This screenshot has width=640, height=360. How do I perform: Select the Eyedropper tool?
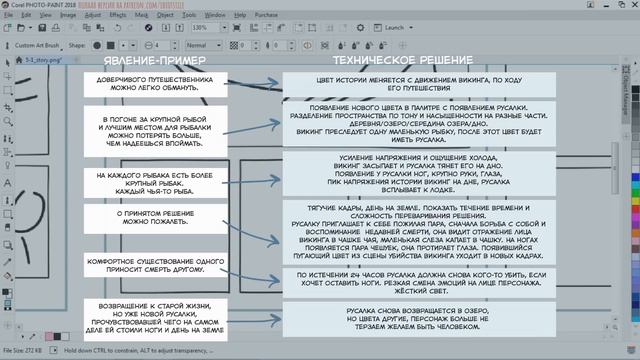[x=7, y=262]
